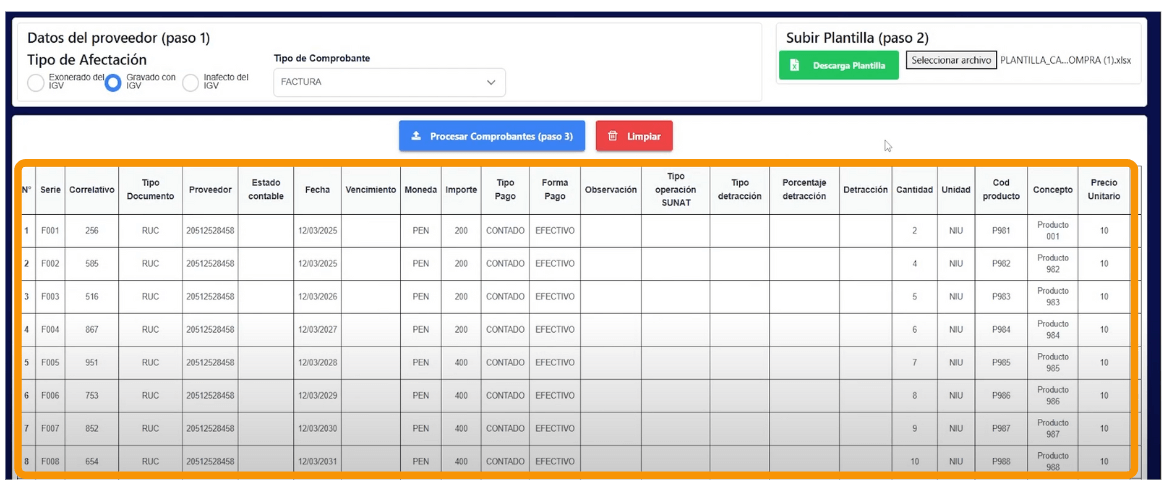Select the Exonerado del IGV radio option
The height and width of the screenshot is (490, 1170).
[35, 83]
